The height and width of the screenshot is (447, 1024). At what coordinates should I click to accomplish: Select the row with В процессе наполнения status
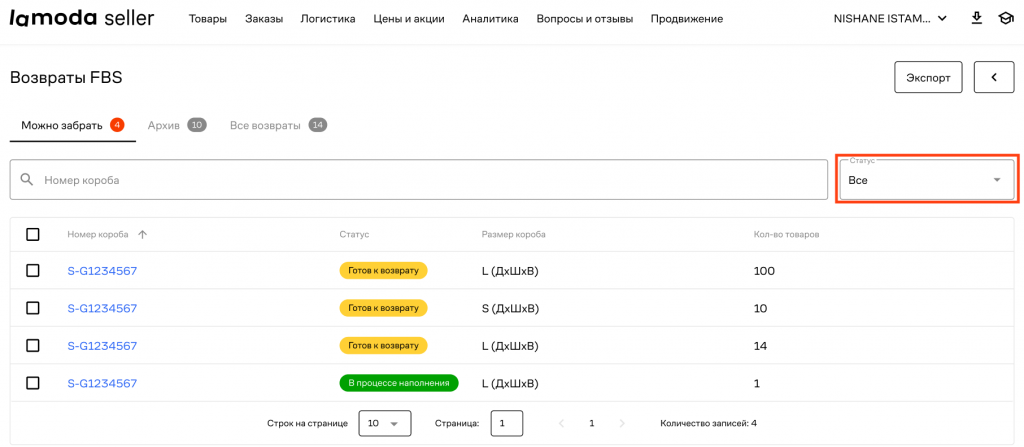click(33, 383)
